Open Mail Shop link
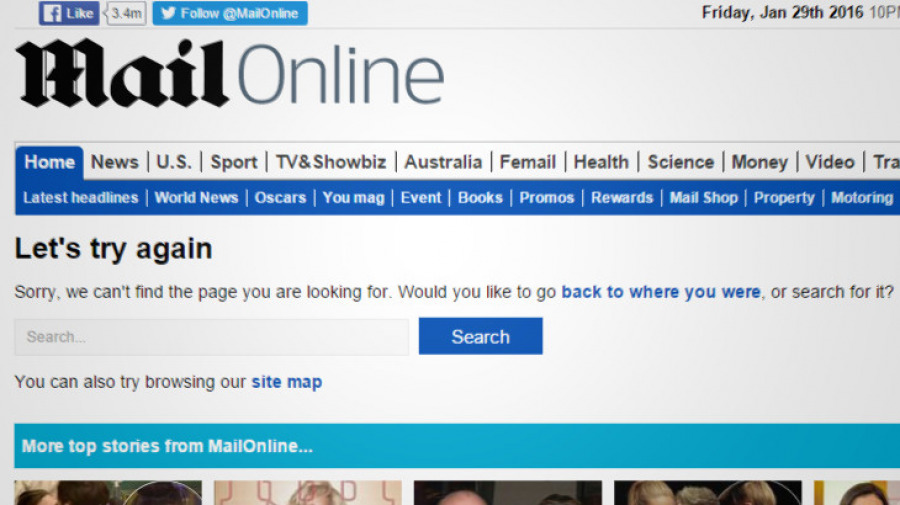The image size is (900, 505). [x=704, y=198]
